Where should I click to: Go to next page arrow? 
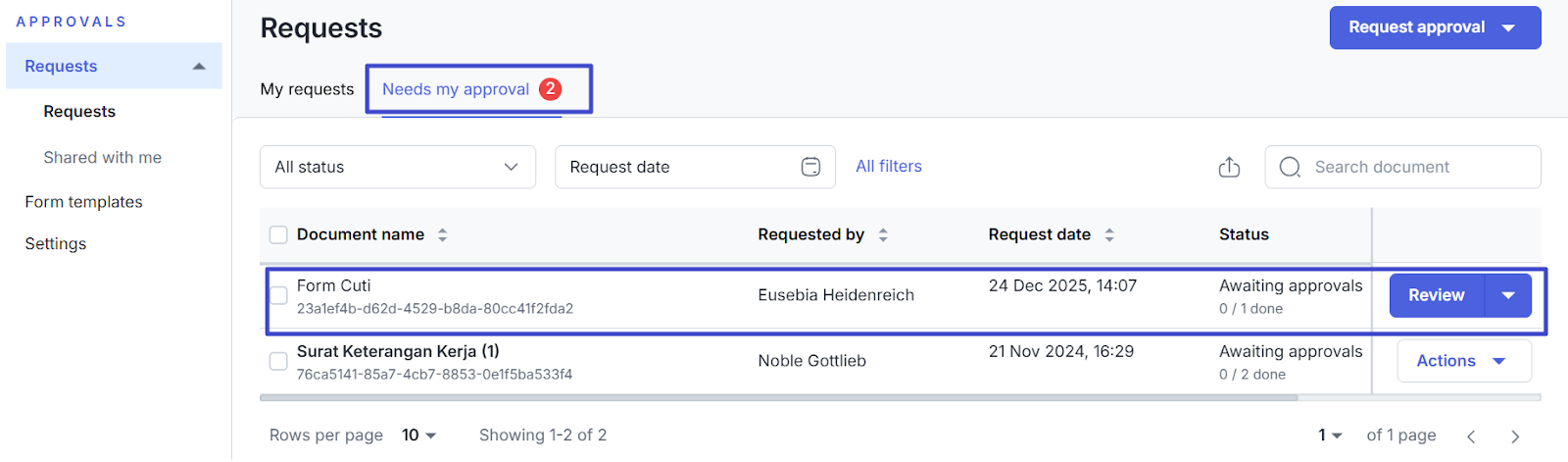(x=1515, y=436)
